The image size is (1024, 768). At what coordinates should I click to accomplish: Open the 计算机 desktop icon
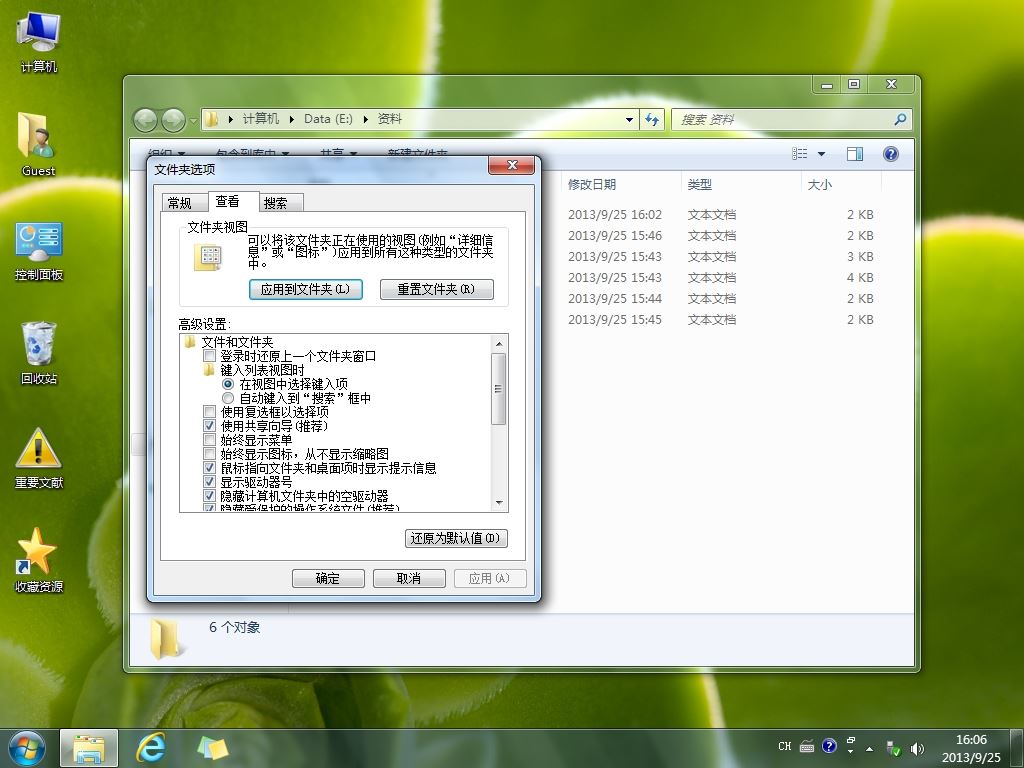[x=39, y=42]
